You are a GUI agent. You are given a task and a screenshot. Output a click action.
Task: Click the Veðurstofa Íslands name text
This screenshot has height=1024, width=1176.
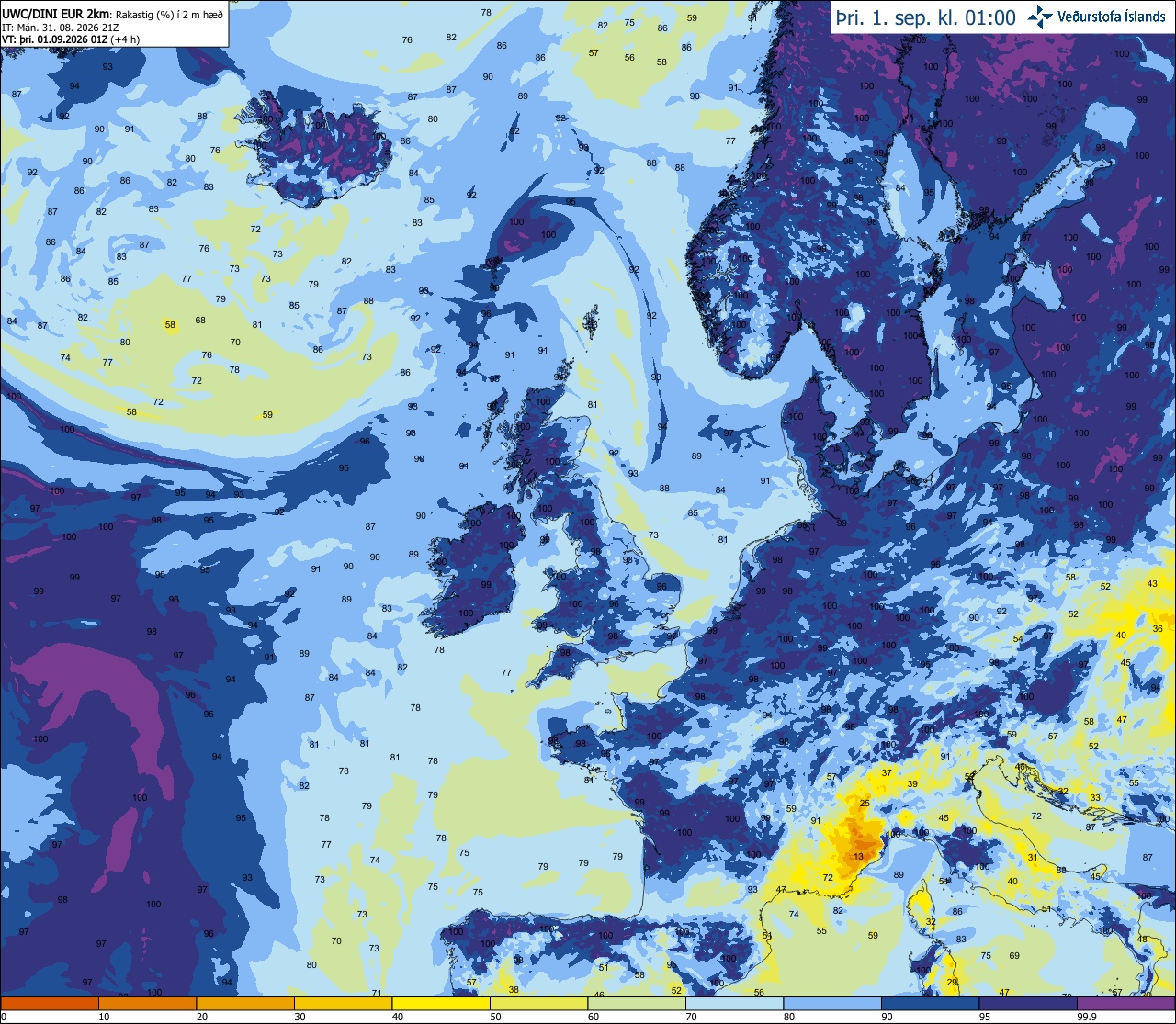click(1111, 17)
